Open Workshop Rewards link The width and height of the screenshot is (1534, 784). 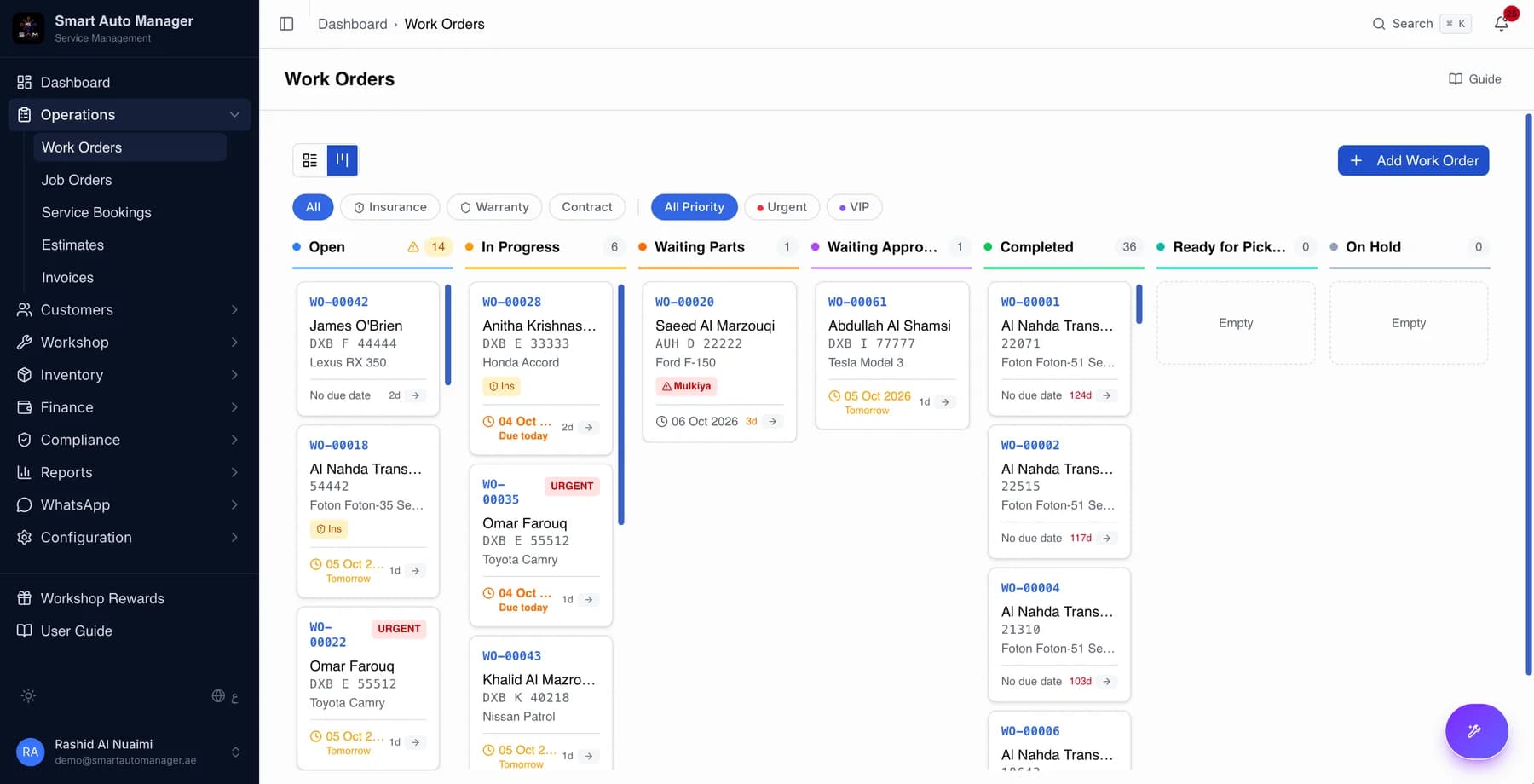(x=130, y=598)
